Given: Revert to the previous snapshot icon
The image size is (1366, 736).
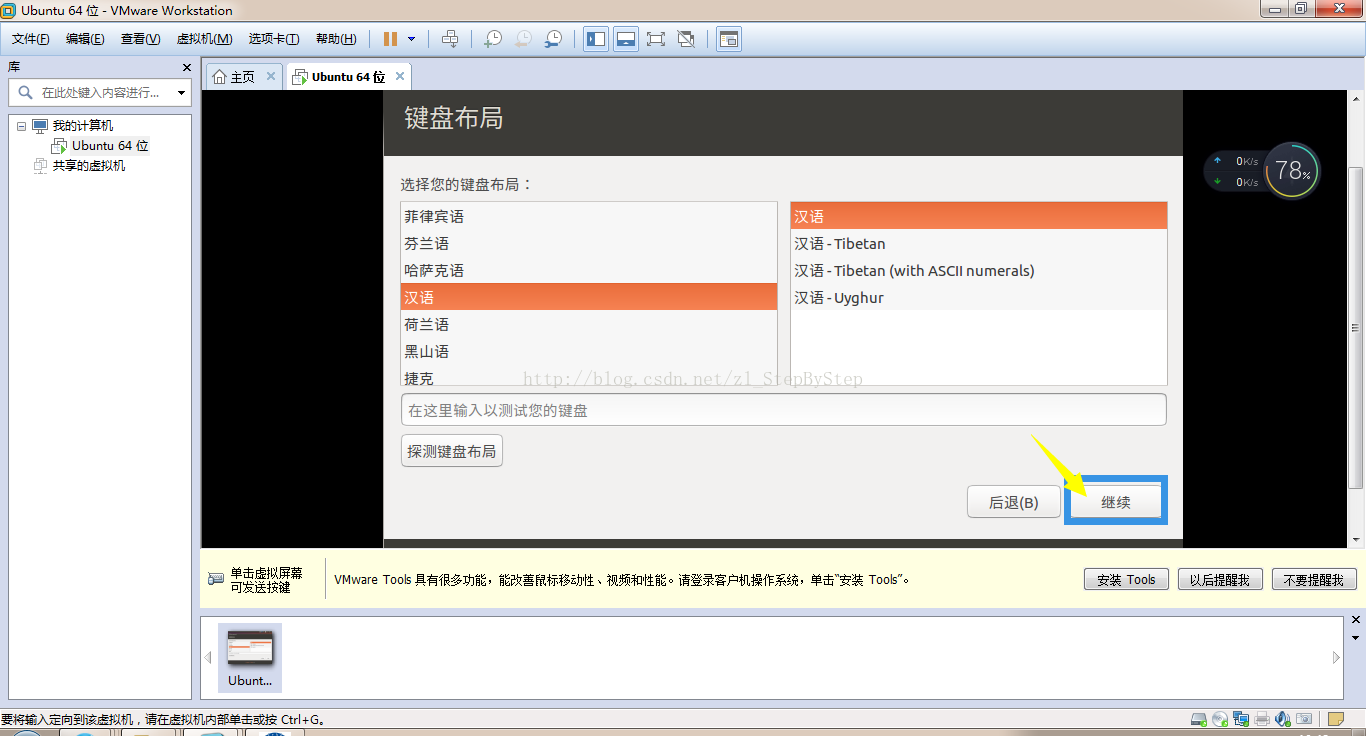Looking at the screenshot, I should (x=523, y=39).
